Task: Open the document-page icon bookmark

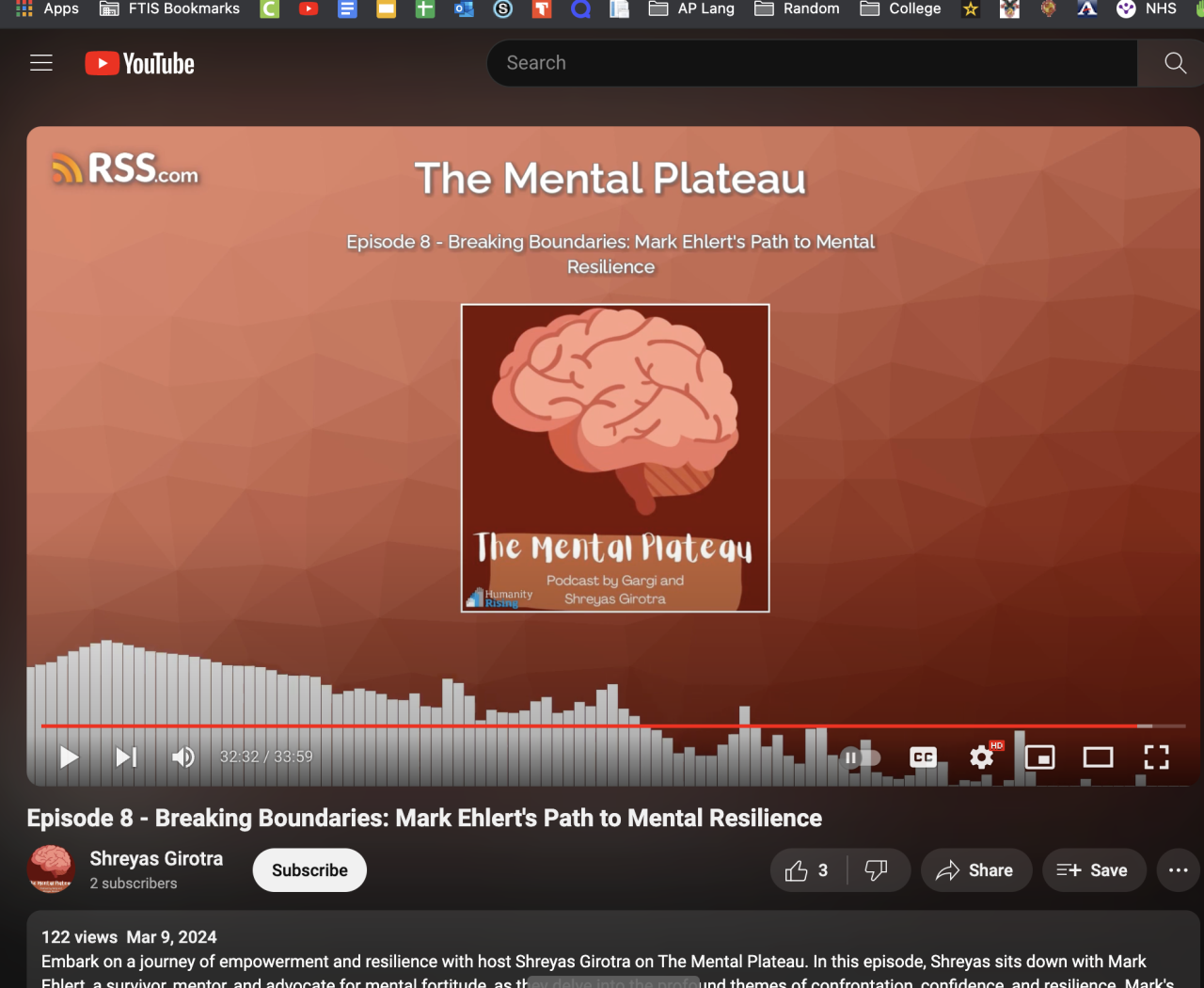Action: point(619,9)
